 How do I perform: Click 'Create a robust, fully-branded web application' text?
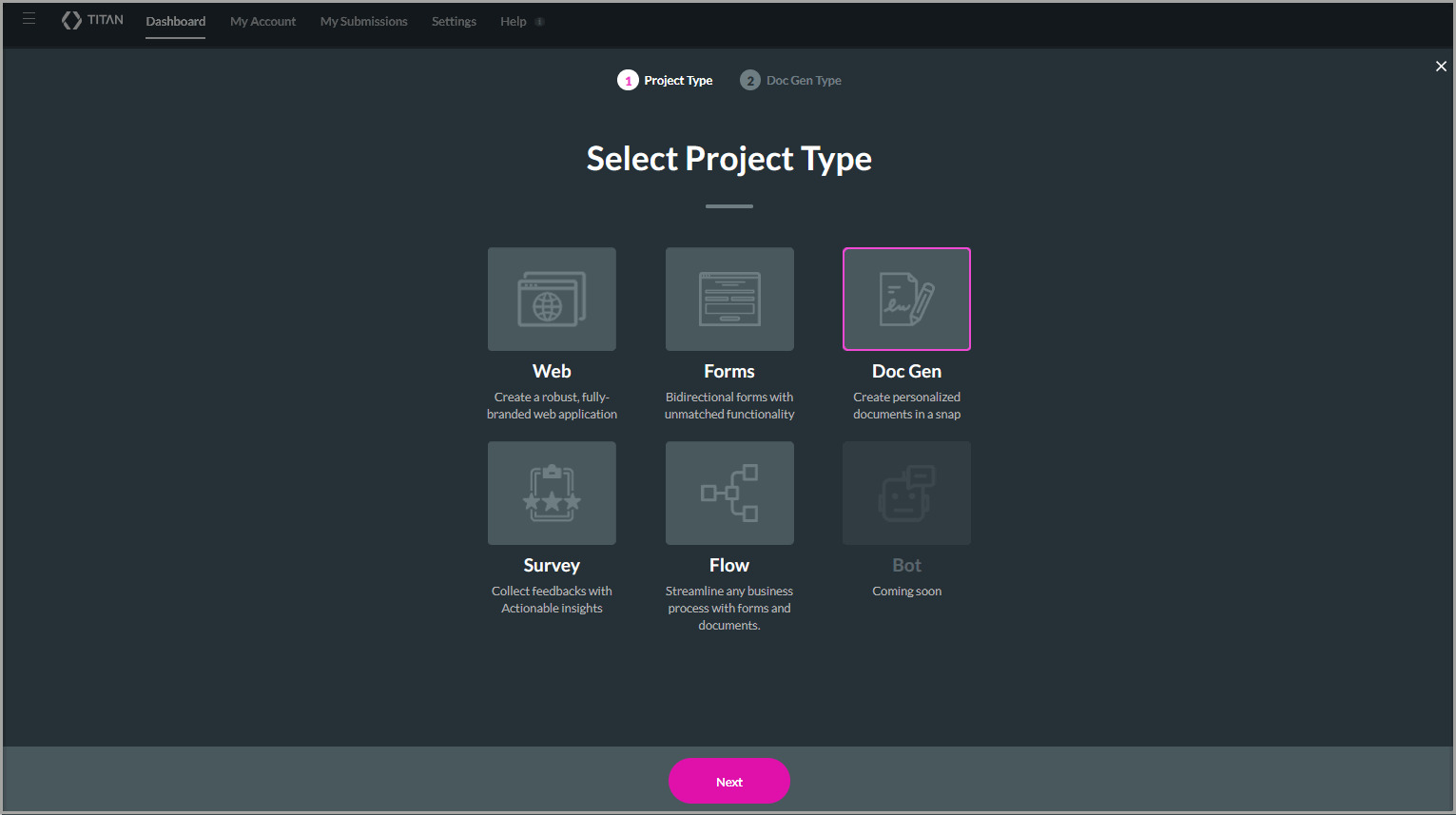pos(552,406)
